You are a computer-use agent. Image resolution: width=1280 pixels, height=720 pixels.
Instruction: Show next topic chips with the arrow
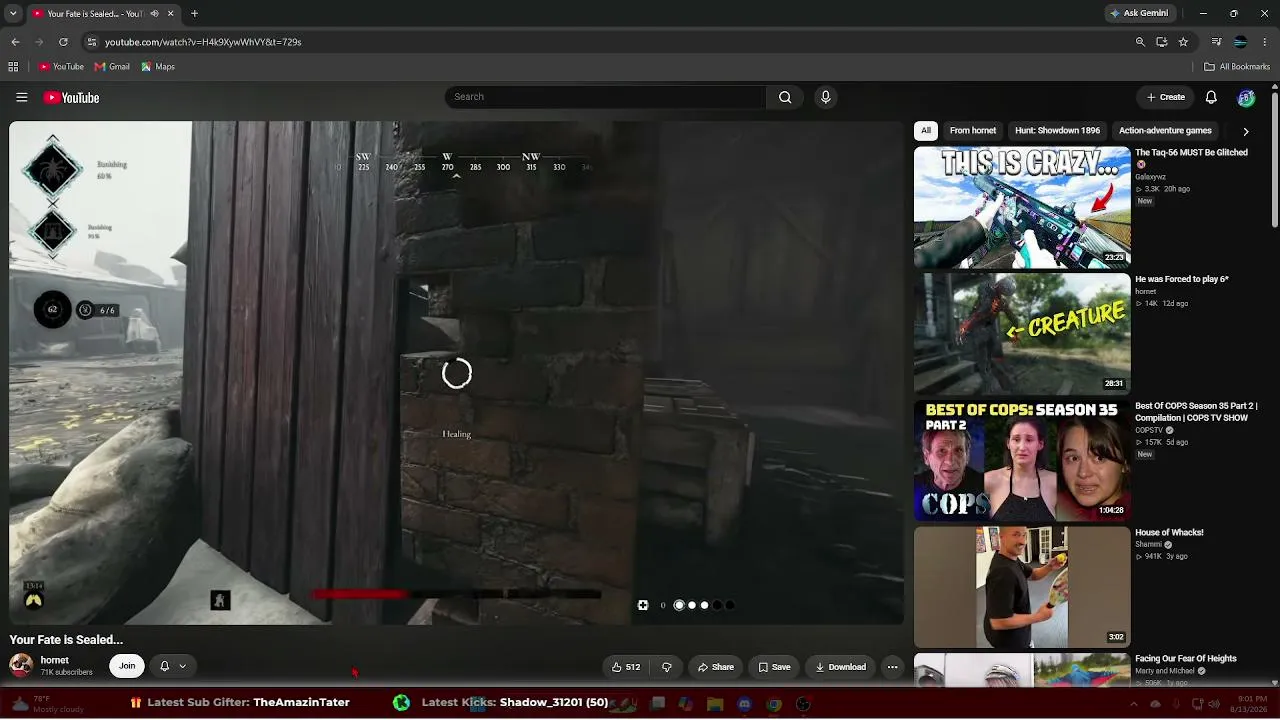click(1245, 131)
